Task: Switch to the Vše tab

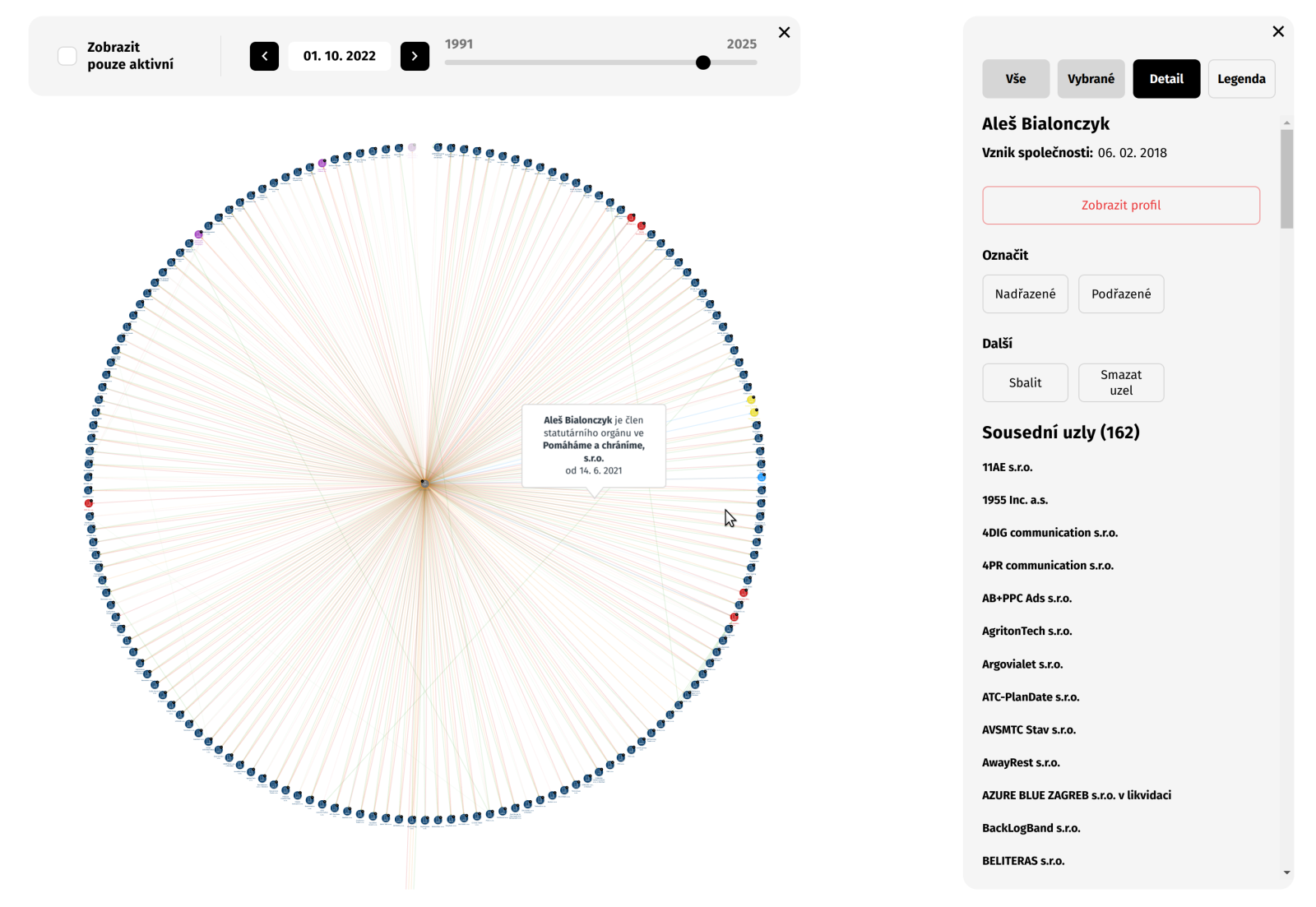Action: point(1015,79)
